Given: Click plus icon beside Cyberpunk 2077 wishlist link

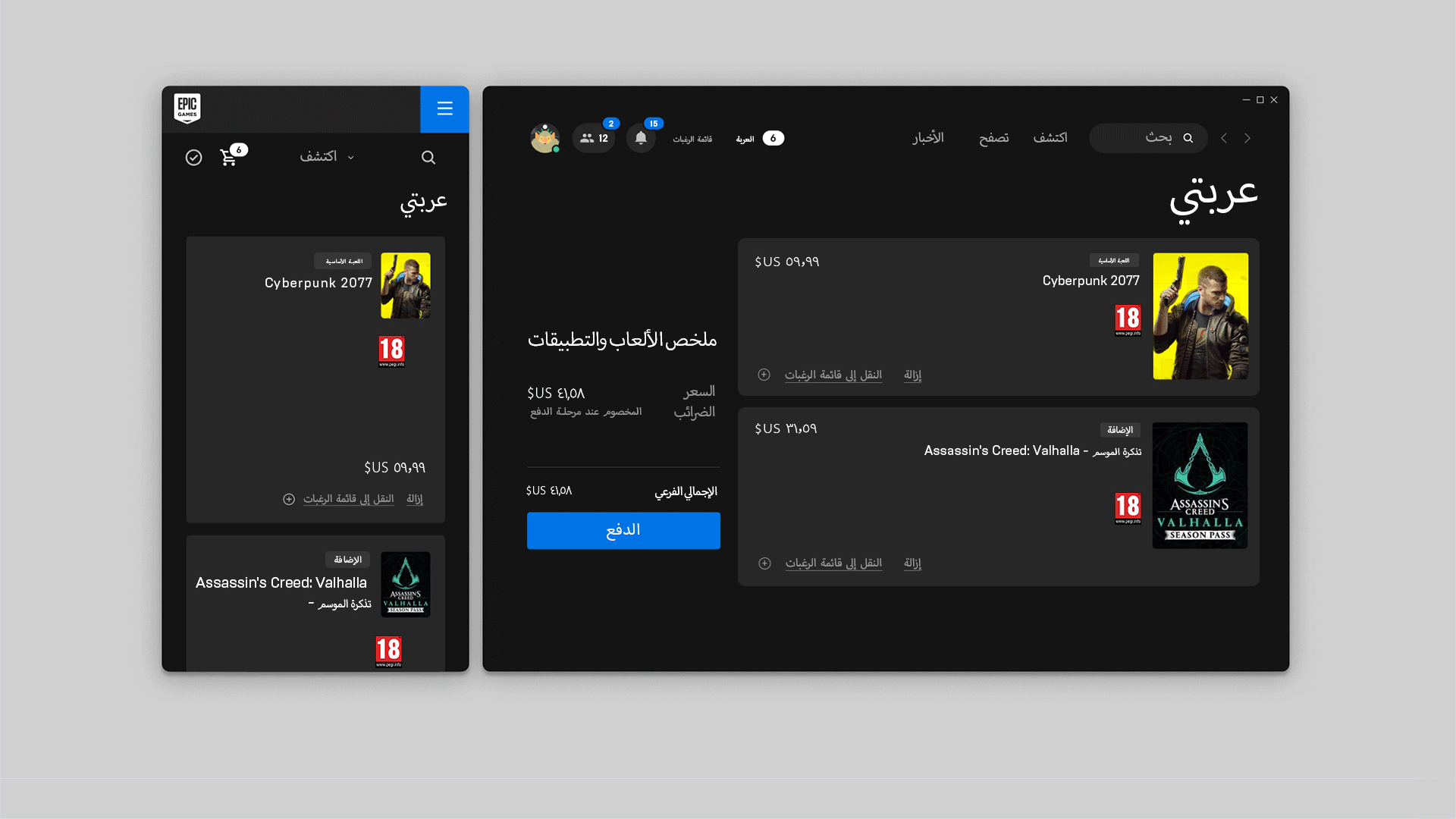Looking at the screenshot, I should pos(764,375).
